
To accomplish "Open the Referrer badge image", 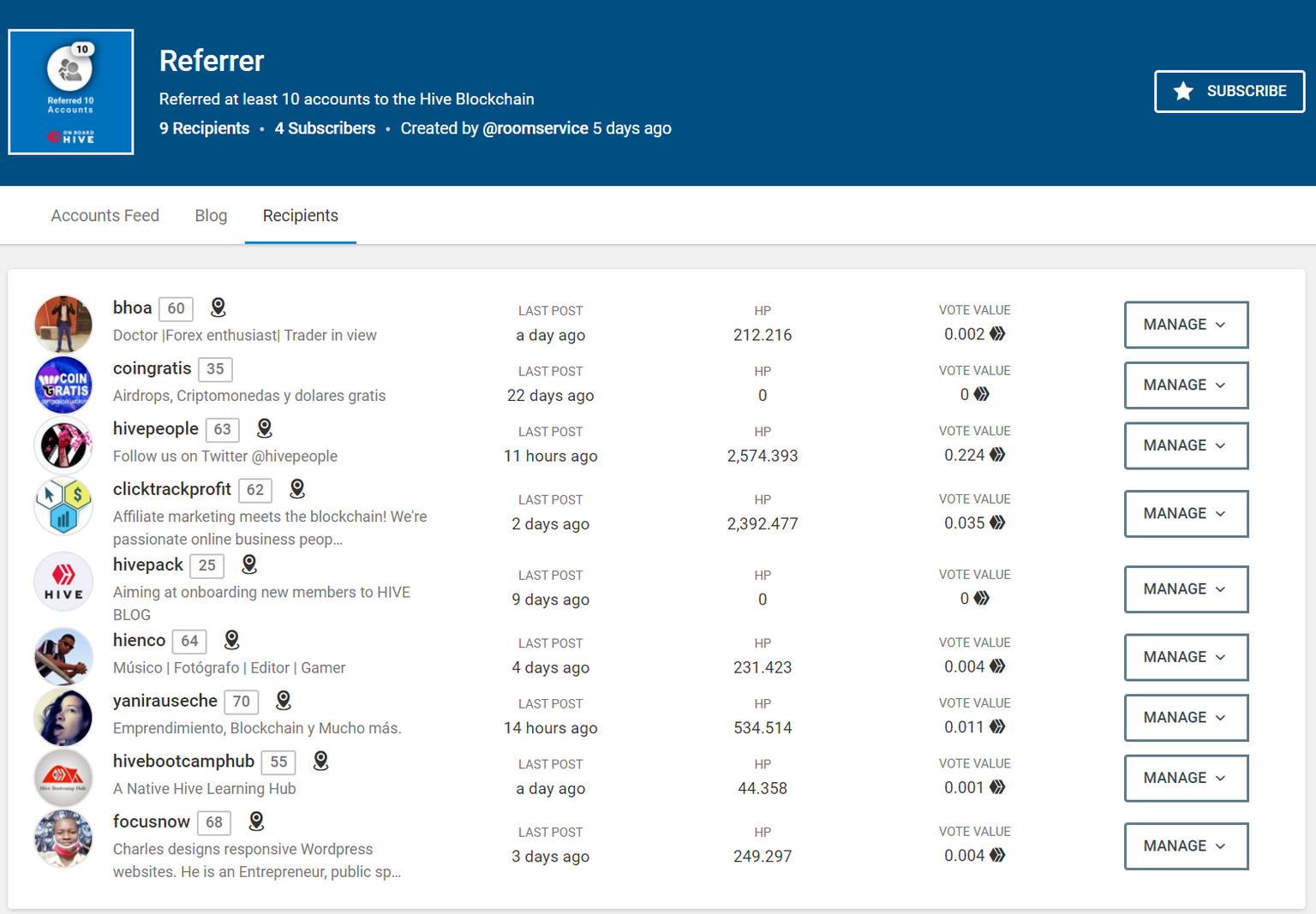I will coord(71,93).
